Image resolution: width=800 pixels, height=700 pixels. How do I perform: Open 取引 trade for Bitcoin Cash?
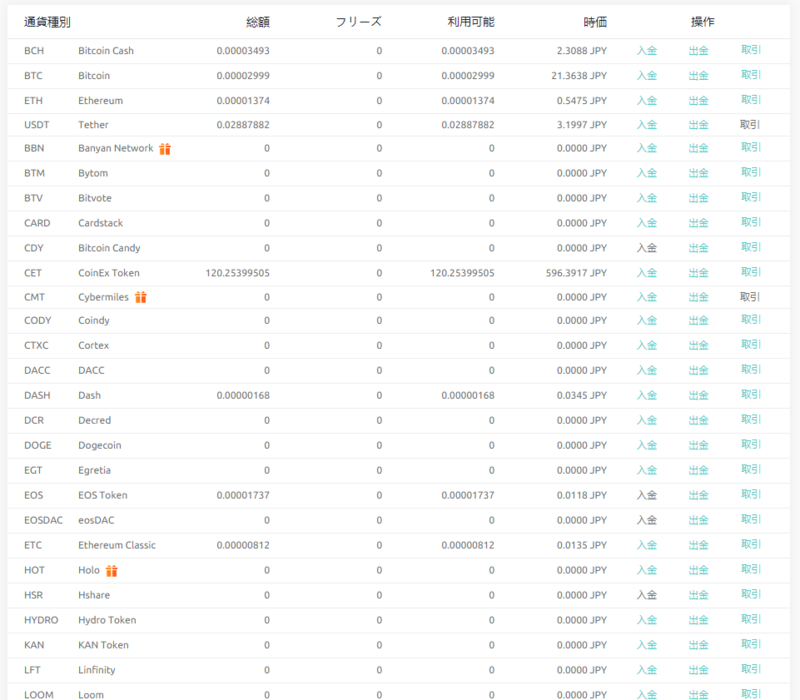click(x=751, y=50)
